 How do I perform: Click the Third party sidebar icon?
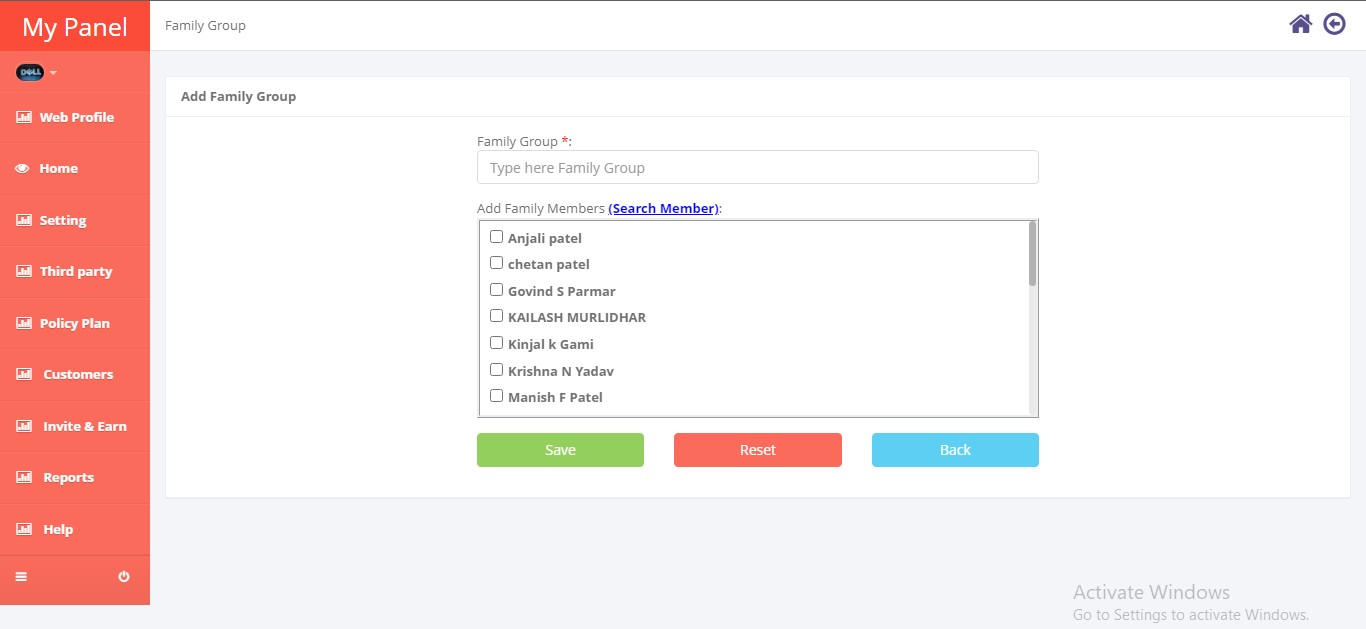pos(24,271)
